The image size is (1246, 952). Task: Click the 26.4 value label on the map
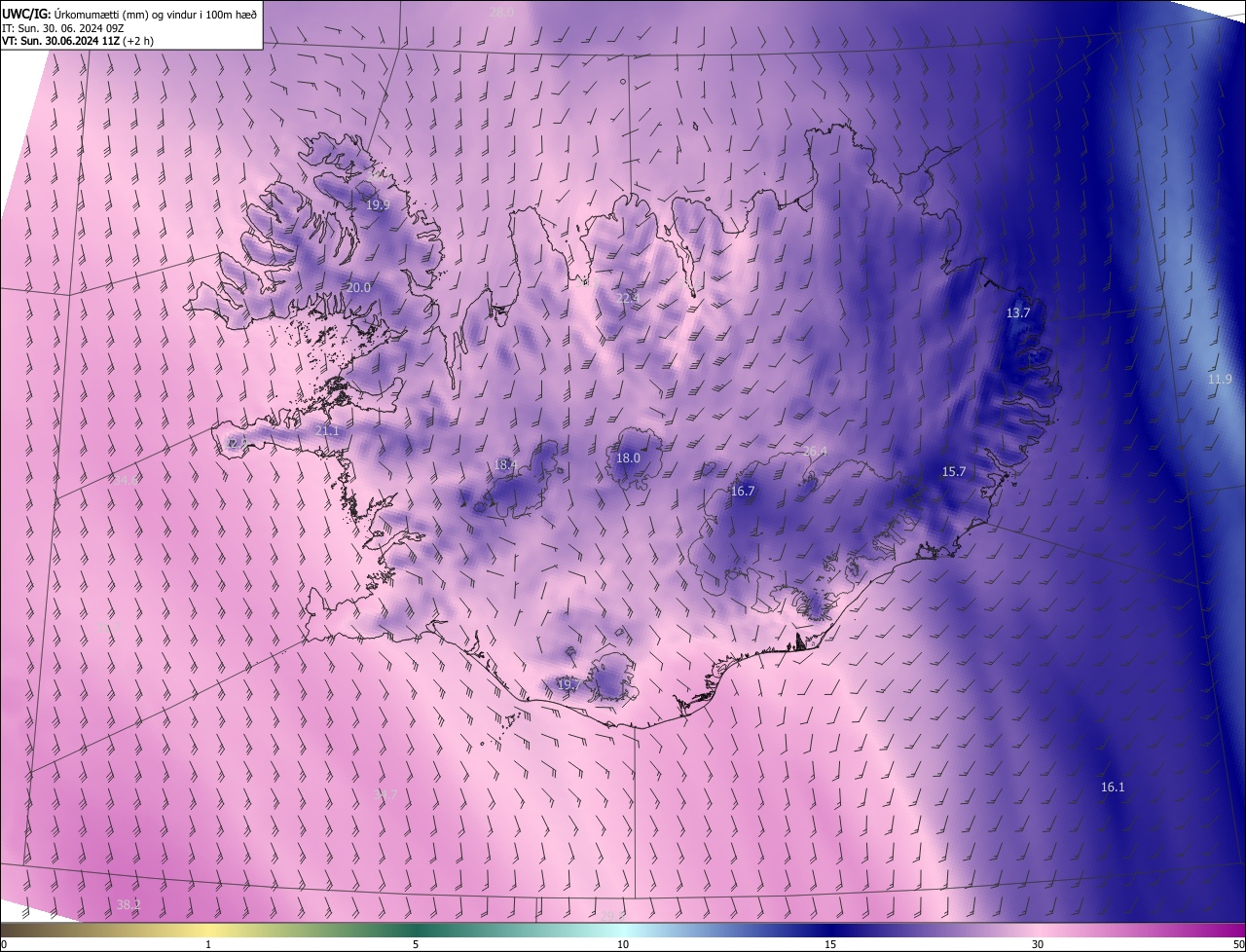click(x=815, y=452)
